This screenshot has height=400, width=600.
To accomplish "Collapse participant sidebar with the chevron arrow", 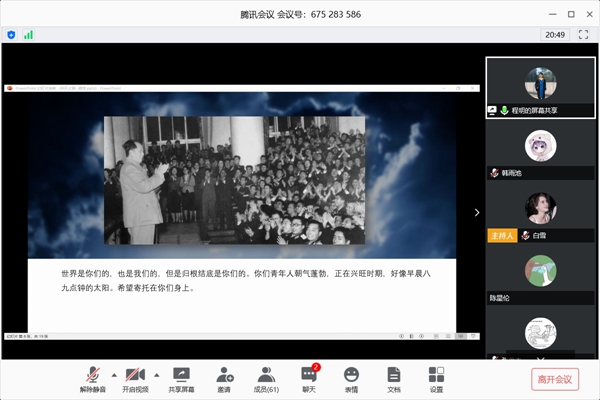I will coord(476,212).
